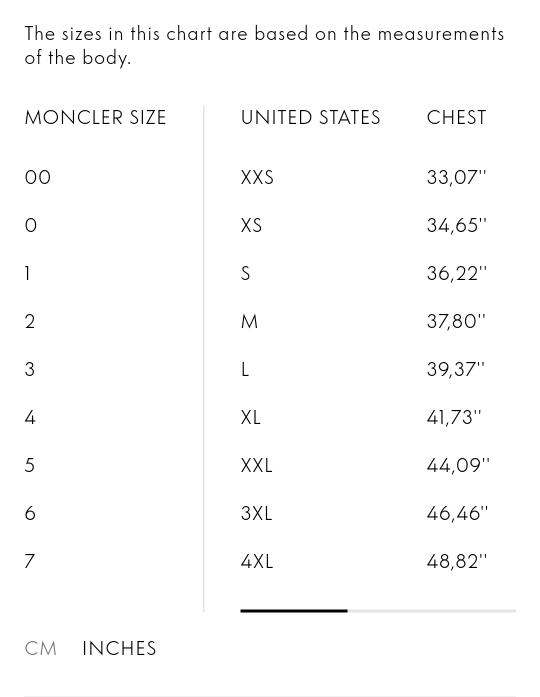Screen dimensions: 540x697
Task: Click chest measurement 48,82"
Action: [x=457, y=561]
